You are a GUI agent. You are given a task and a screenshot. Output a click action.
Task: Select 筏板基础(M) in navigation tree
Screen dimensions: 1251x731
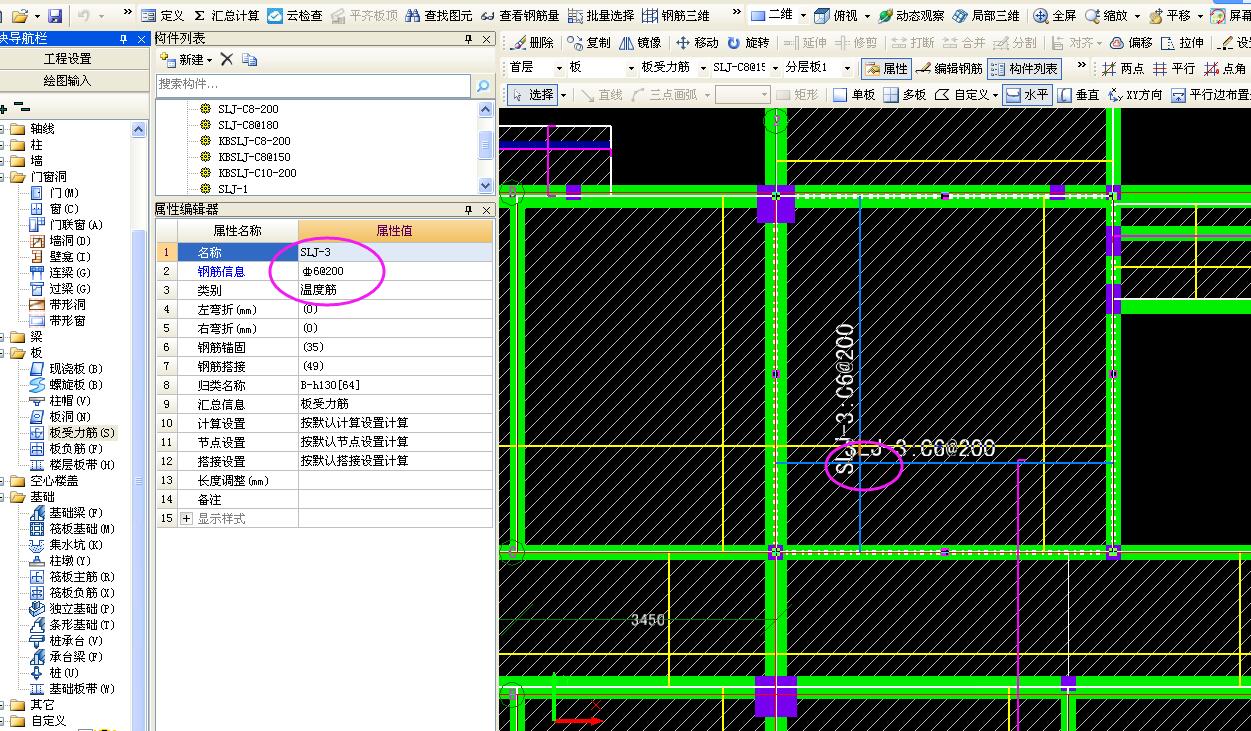click(x=82, y=529)
